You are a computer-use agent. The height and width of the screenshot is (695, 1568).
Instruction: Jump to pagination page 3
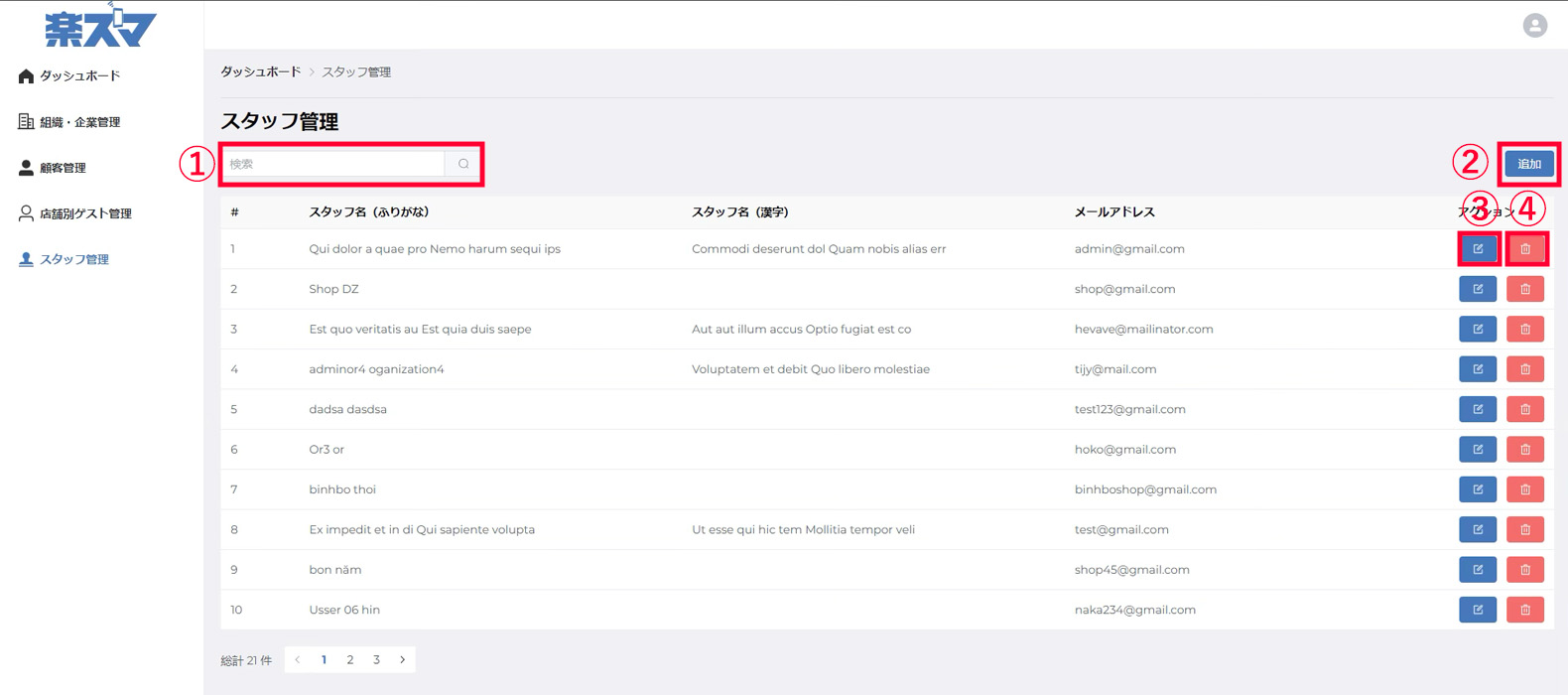pyautogui.click(x=376, y=660)
